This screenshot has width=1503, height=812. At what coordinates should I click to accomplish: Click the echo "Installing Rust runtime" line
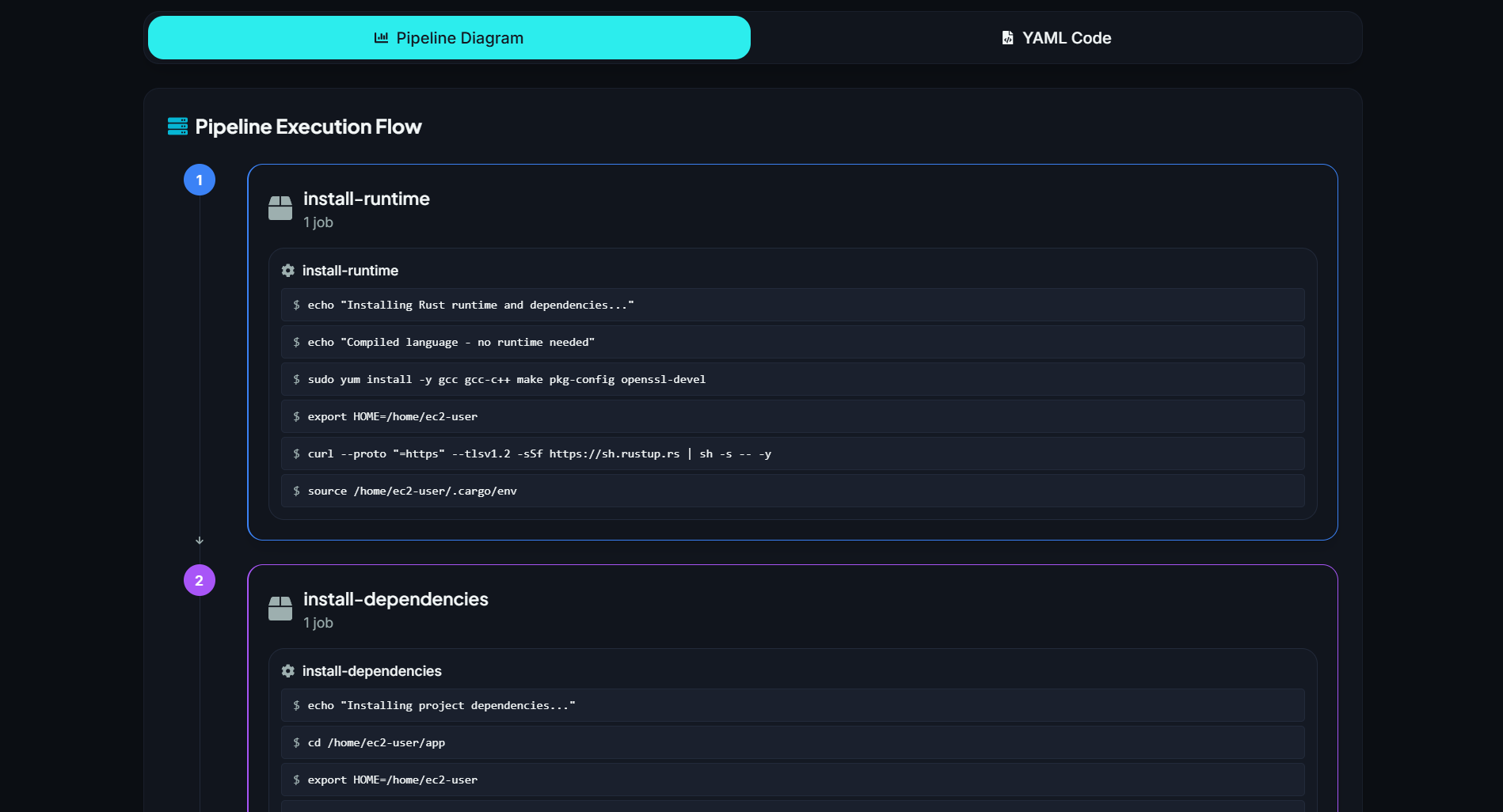793,305
